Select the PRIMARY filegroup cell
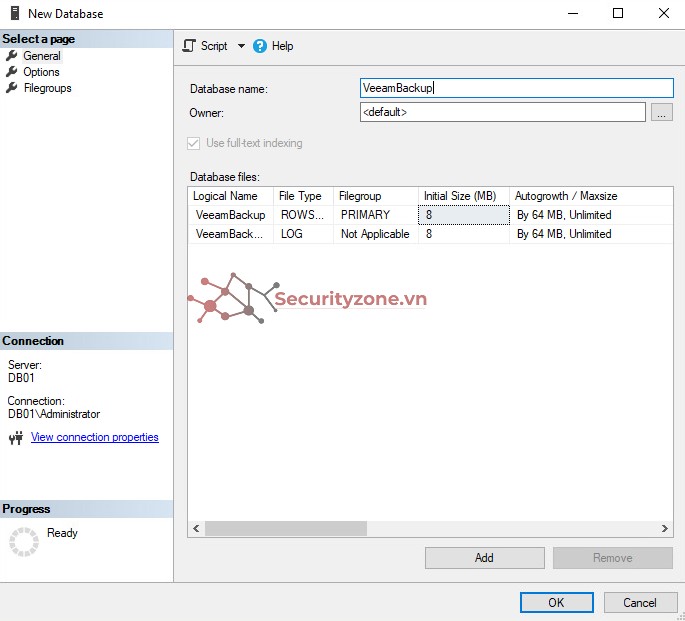Screen dimensions: 685x621 click(376, 215)
